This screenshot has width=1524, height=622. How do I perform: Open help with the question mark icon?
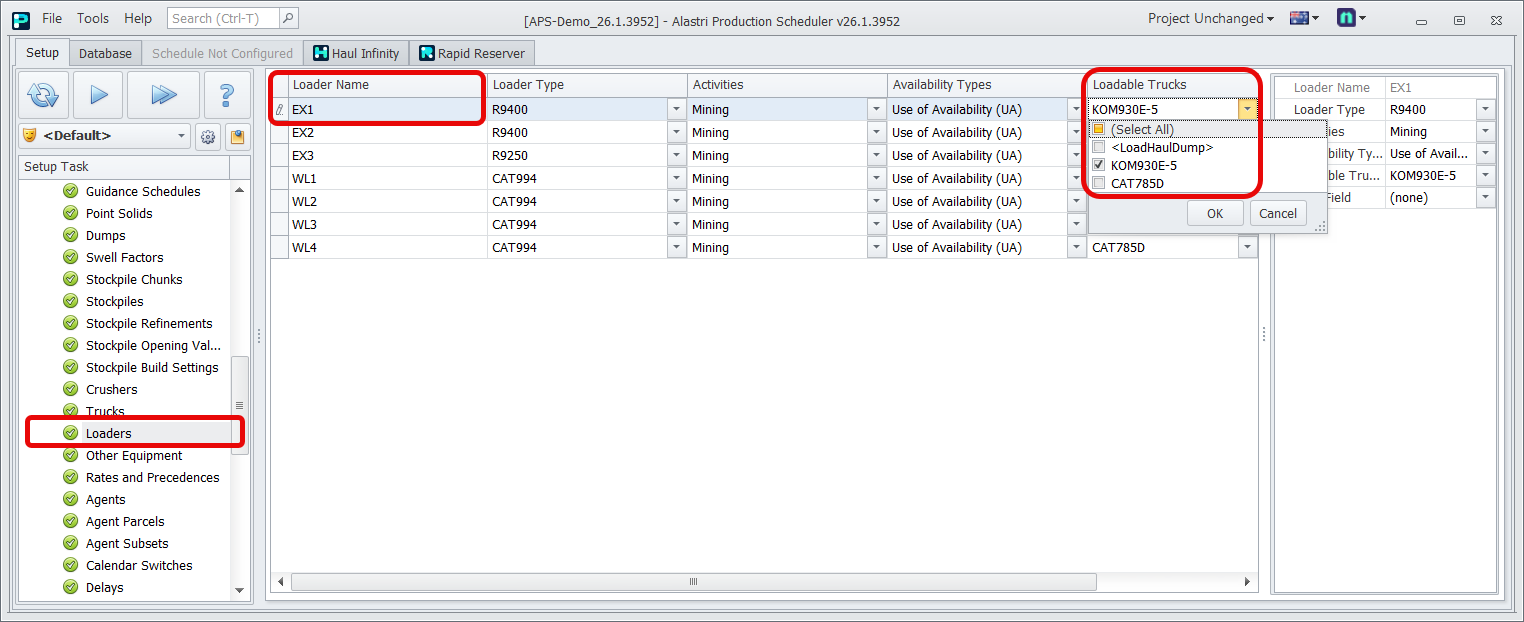(x=226, y=95)
